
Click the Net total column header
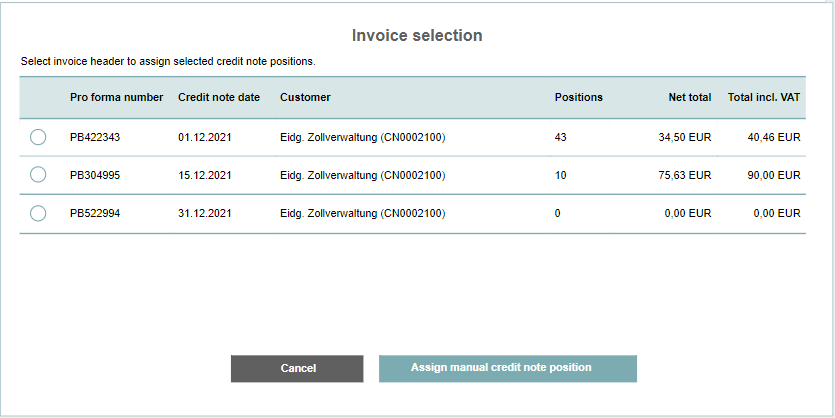(690, 98)
